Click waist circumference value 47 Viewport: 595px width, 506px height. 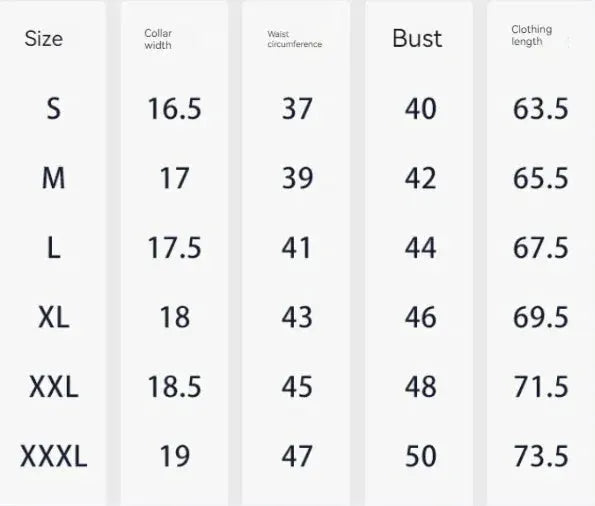[x=297, y=456]
